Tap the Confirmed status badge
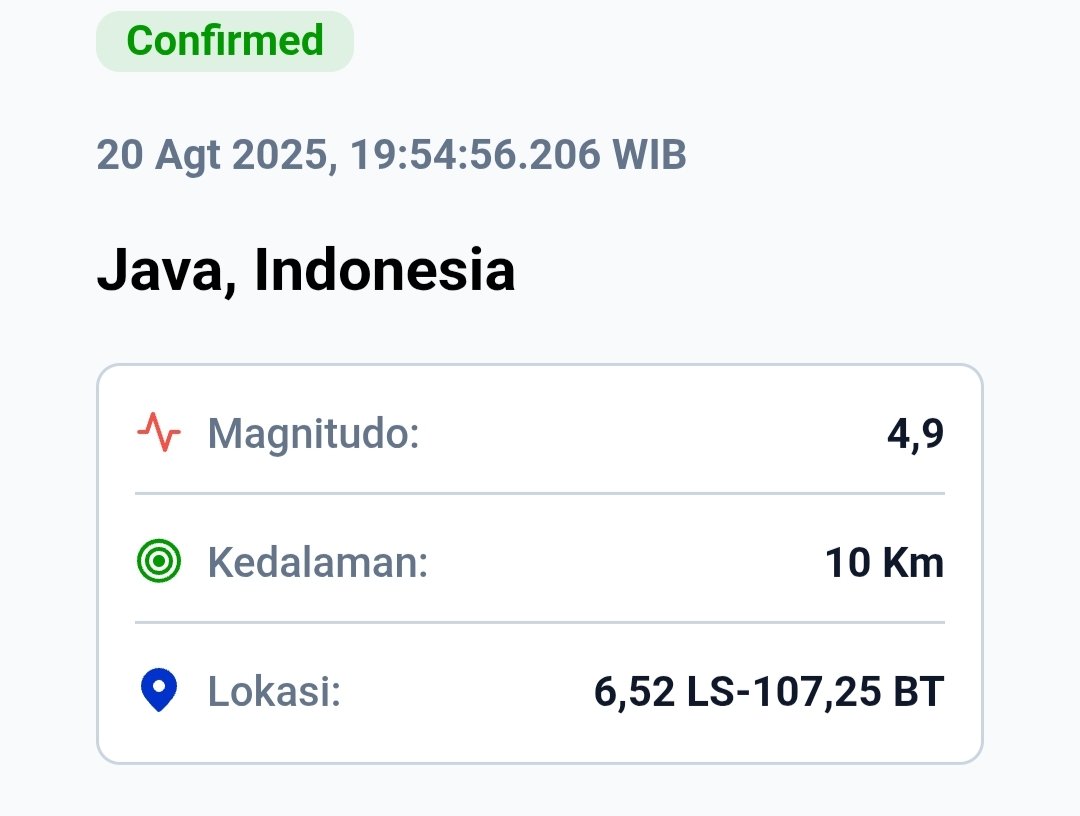 (225, 41)
